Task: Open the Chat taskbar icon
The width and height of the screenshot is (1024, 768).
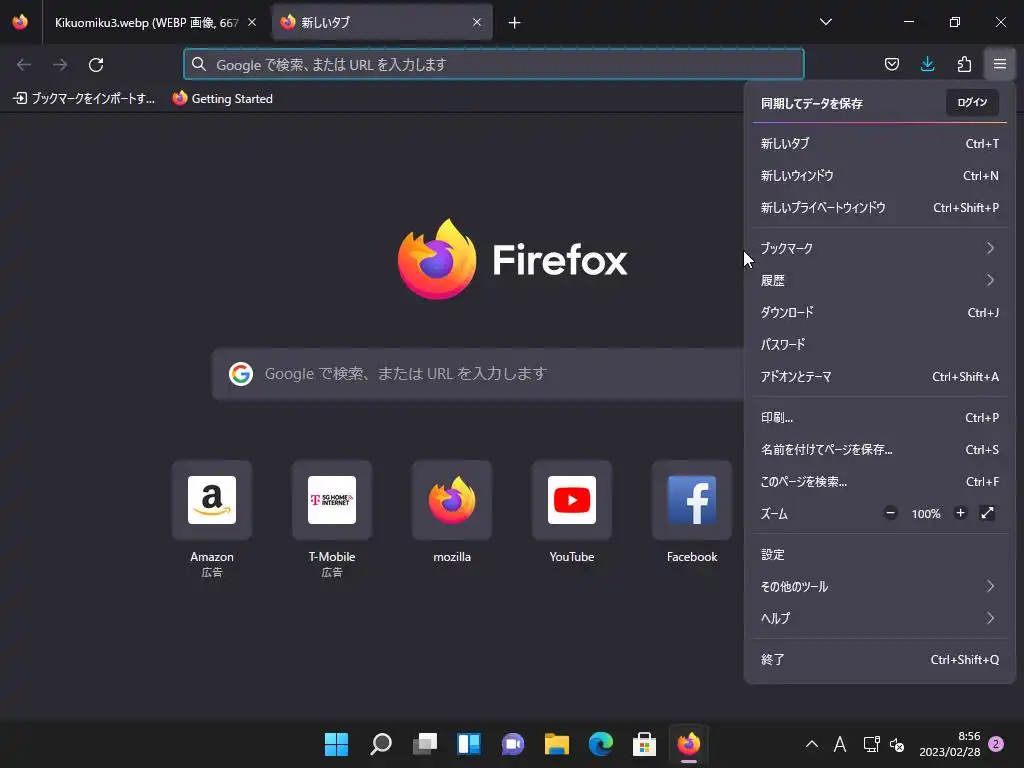Action: coord(513,744)
